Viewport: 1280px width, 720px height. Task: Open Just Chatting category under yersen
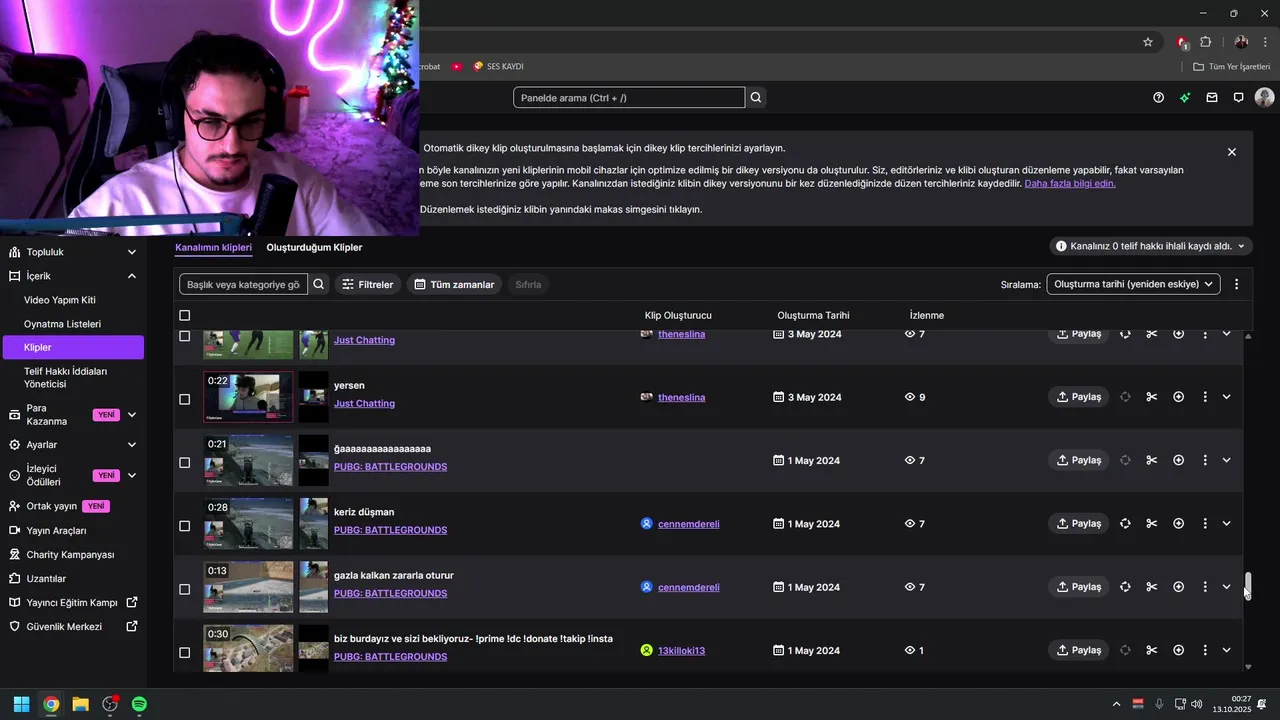click(x=364, y=404)
